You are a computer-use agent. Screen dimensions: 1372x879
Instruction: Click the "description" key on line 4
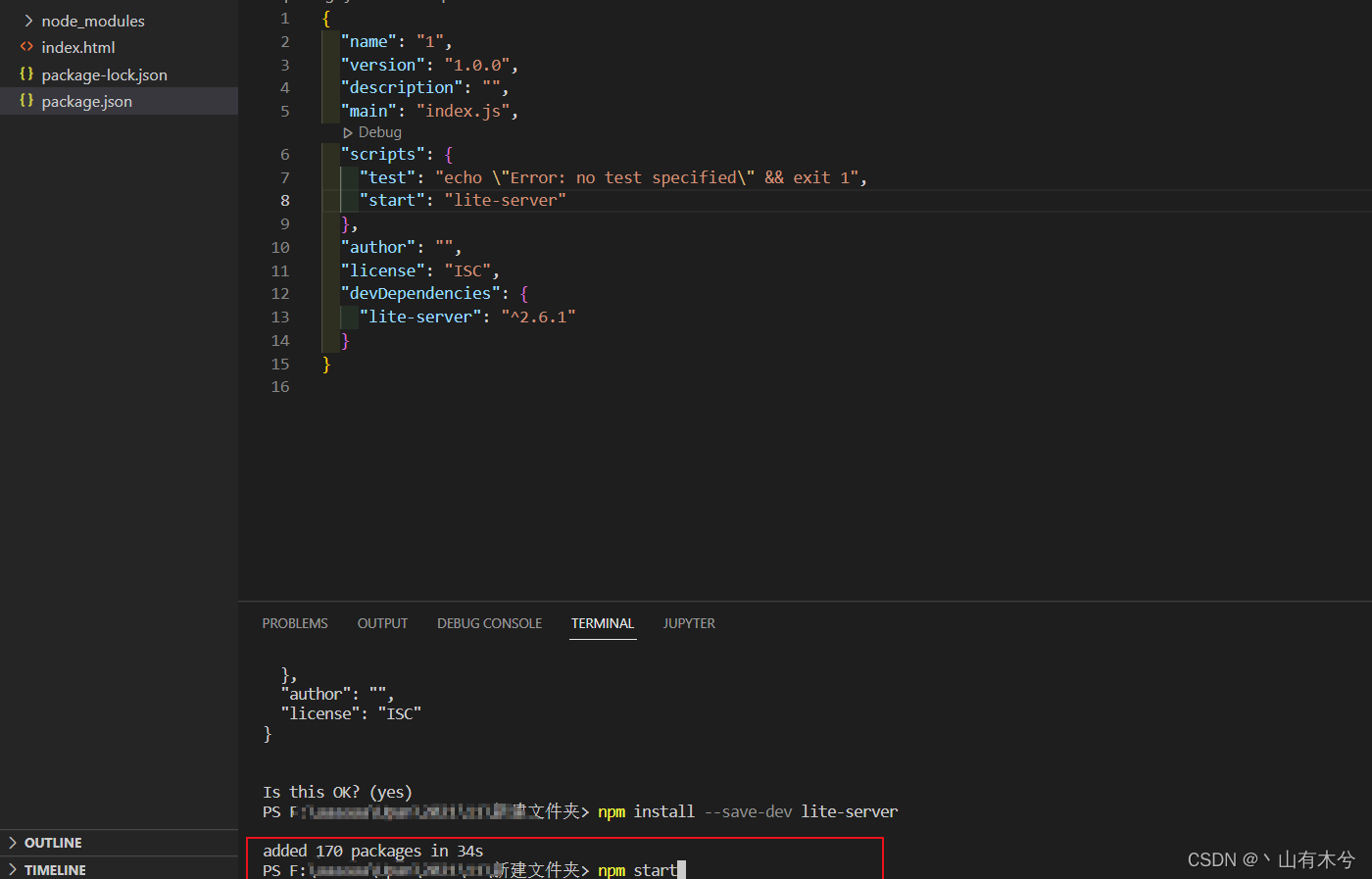402,88
